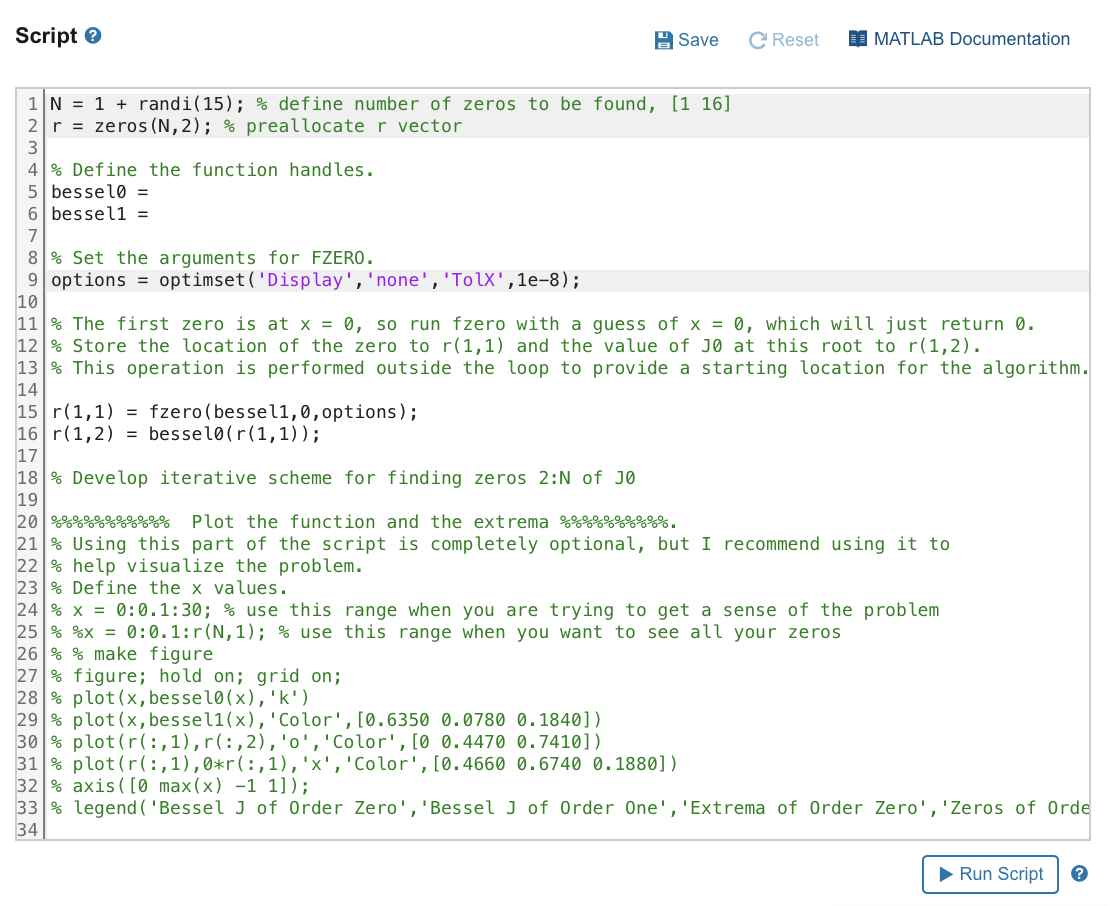Place cursor on line 'bessel0 ='
Viewport: 1110px width, 906px height.
(x=100, y=193)
